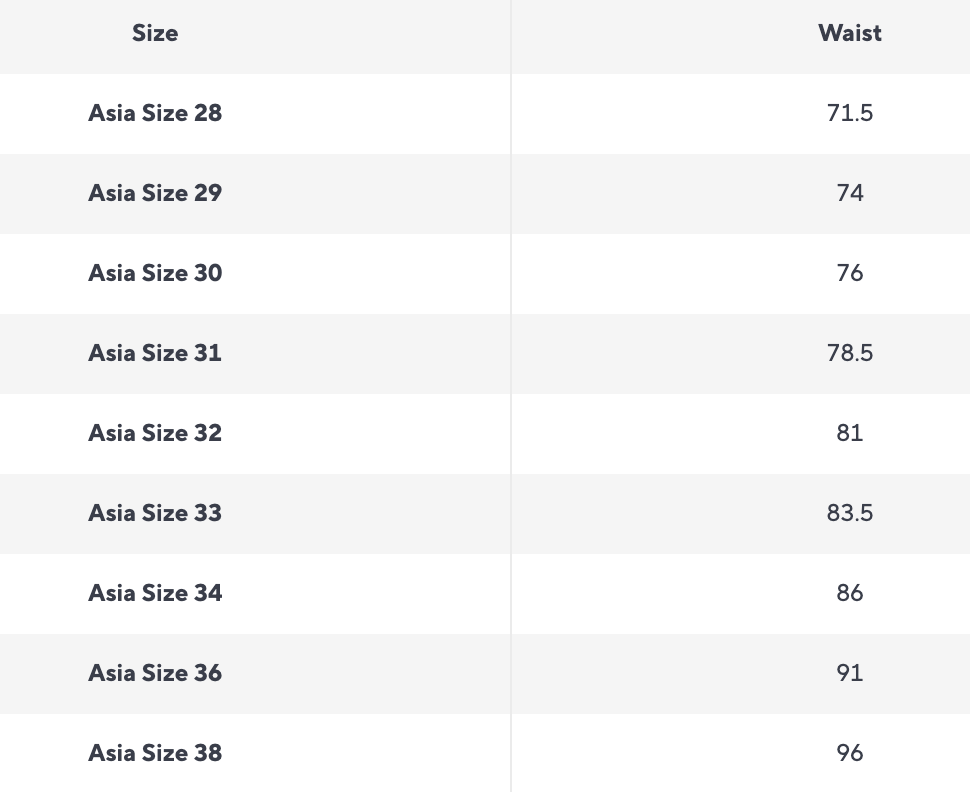Select the Asia Size 30 label
Viewport: 970px width, 792px height.
point(155,273)
